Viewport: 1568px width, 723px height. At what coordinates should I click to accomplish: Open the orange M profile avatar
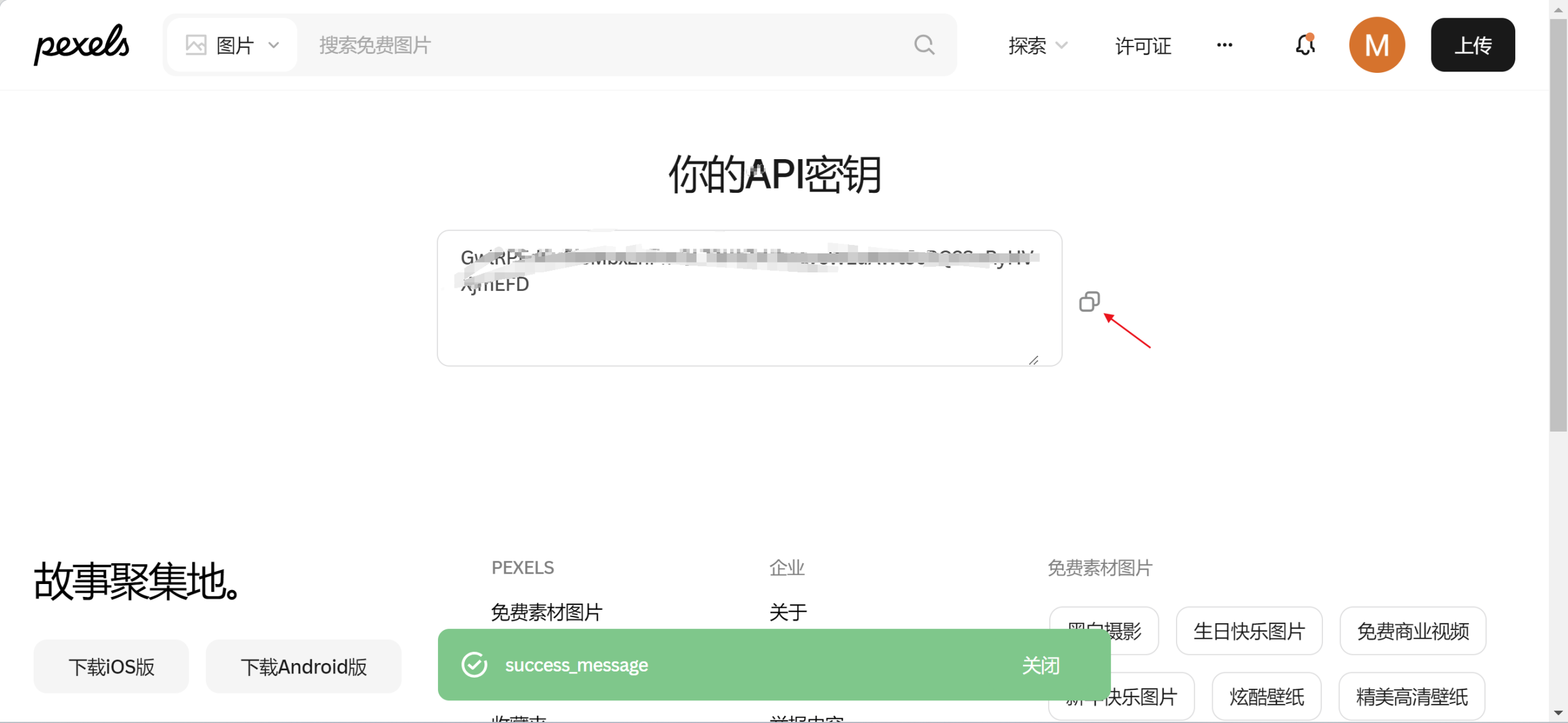(x=1376, y=45)
